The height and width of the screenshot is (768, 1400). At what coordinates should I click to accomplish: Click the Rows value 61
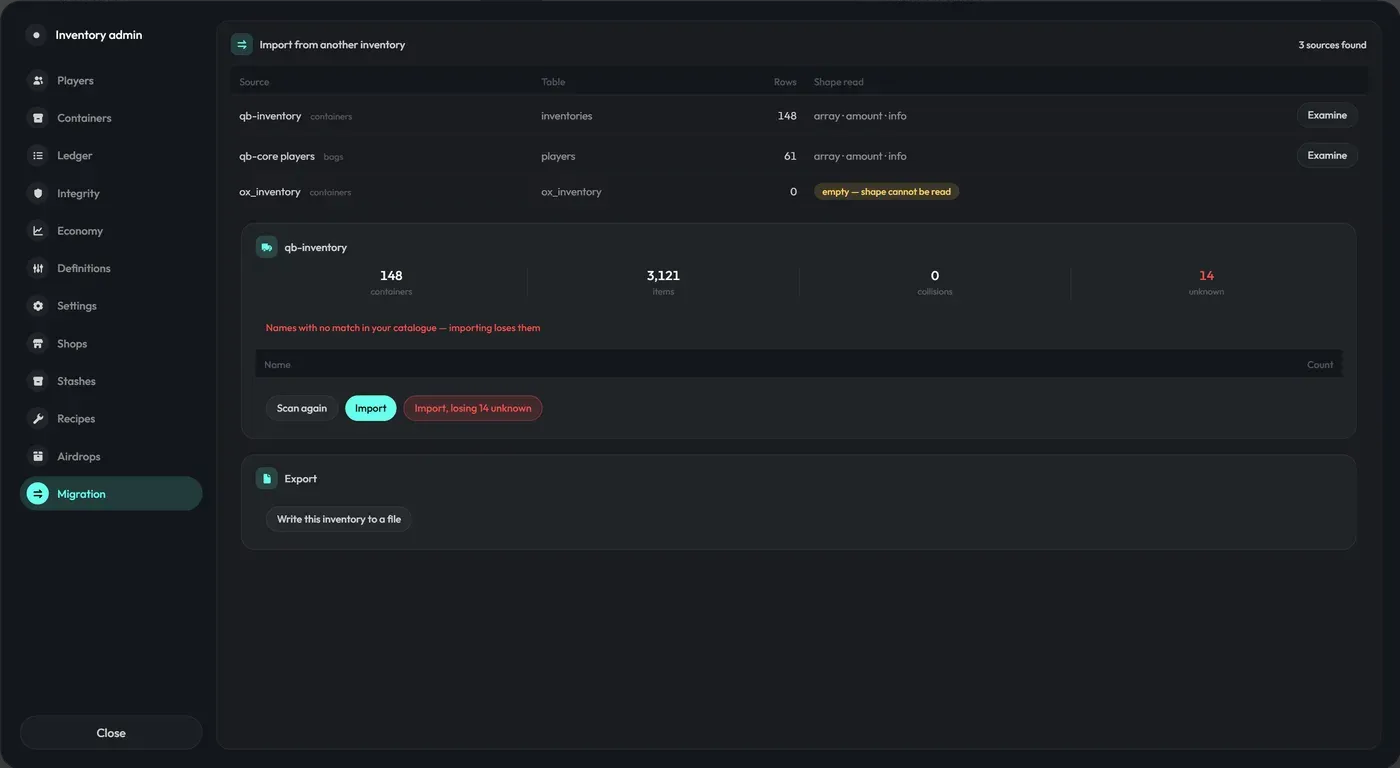tap(790, 156)
